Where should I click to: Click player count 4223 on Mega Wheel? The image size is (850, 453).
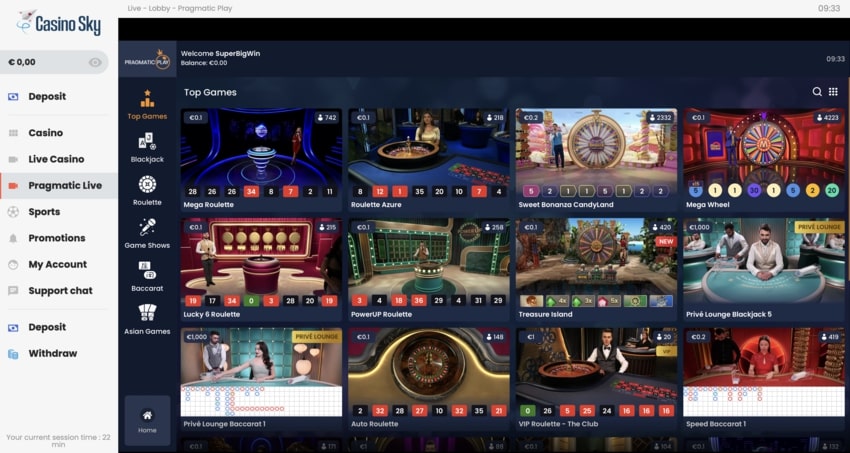[x=827, y=118]
